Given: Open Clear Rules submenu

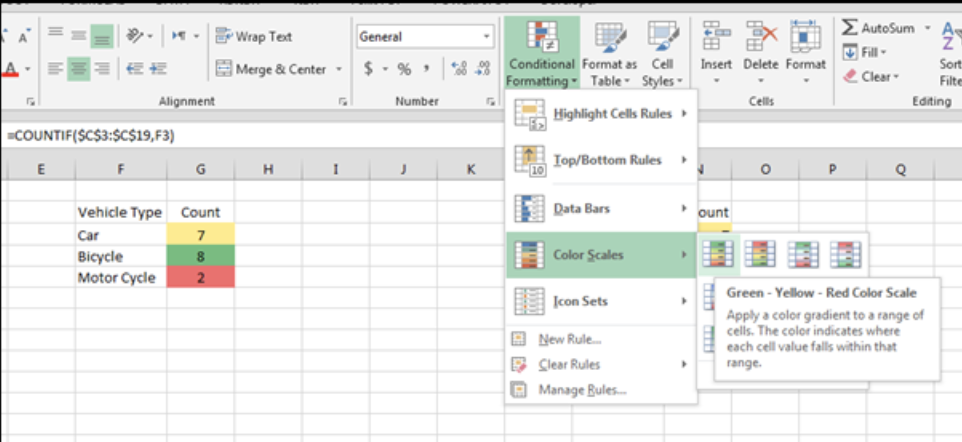Looking at the screenshot, I should point(601,365).
